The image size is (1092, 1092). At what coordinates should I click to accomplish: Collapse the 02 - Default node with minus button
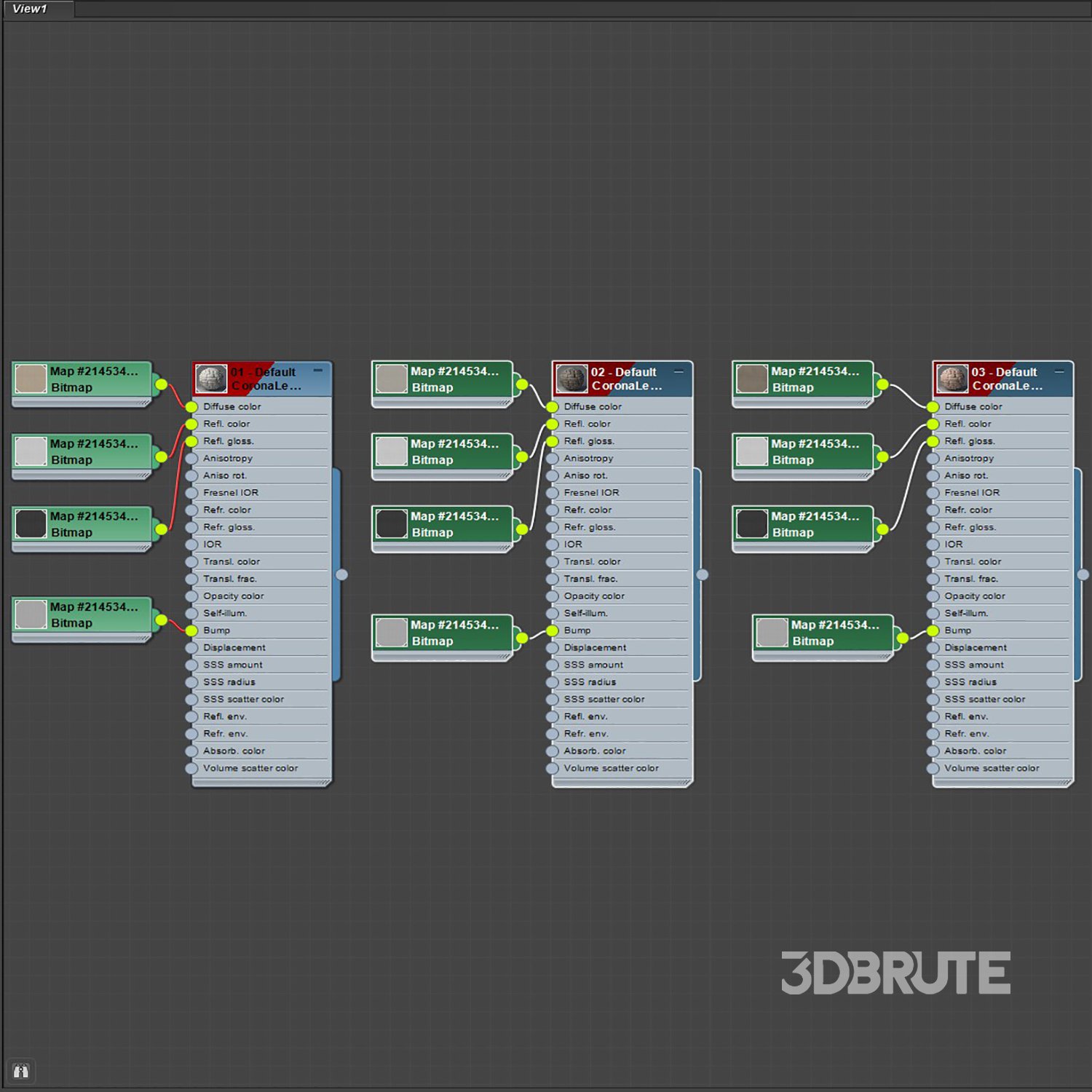678,371
